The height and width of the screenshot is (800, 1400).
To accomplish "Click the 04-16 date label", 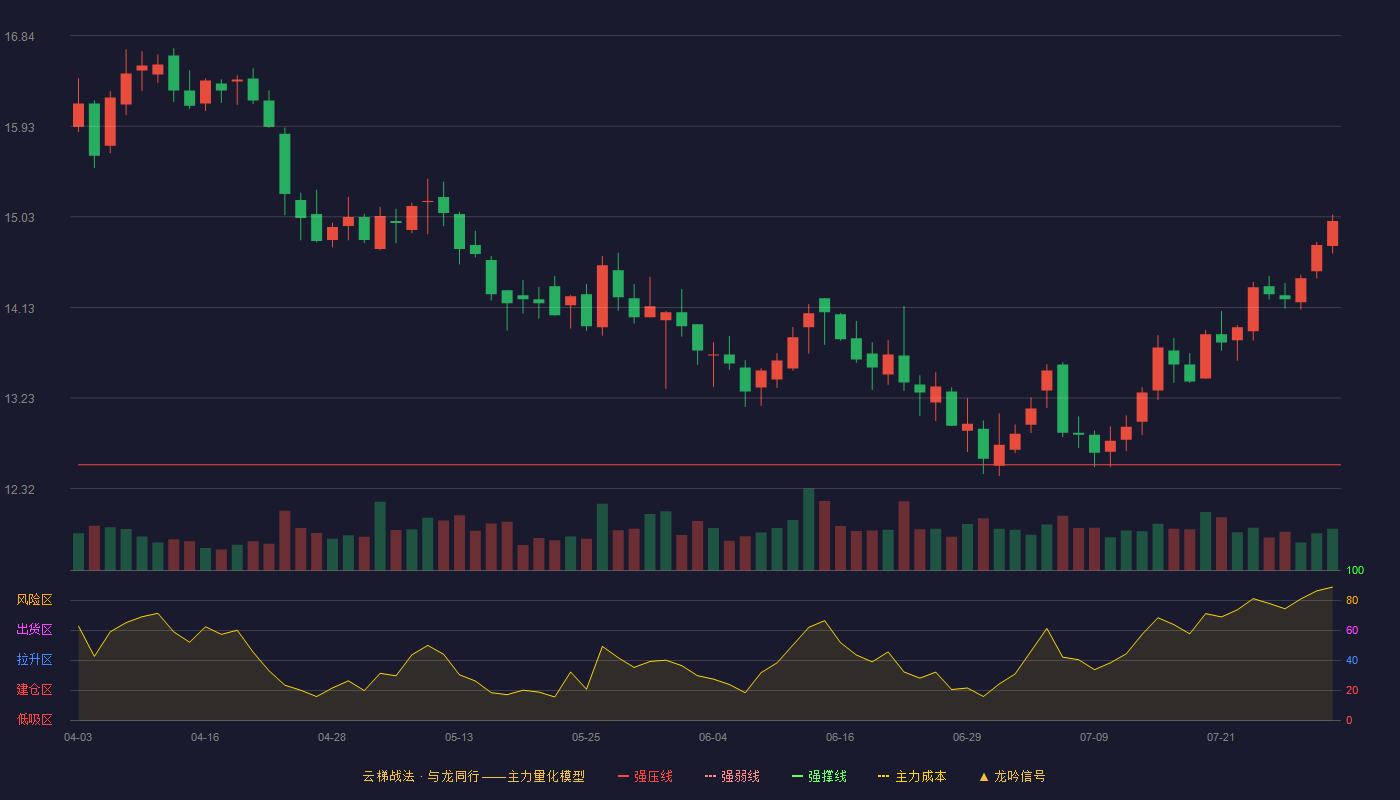I will tap(205, 737).
